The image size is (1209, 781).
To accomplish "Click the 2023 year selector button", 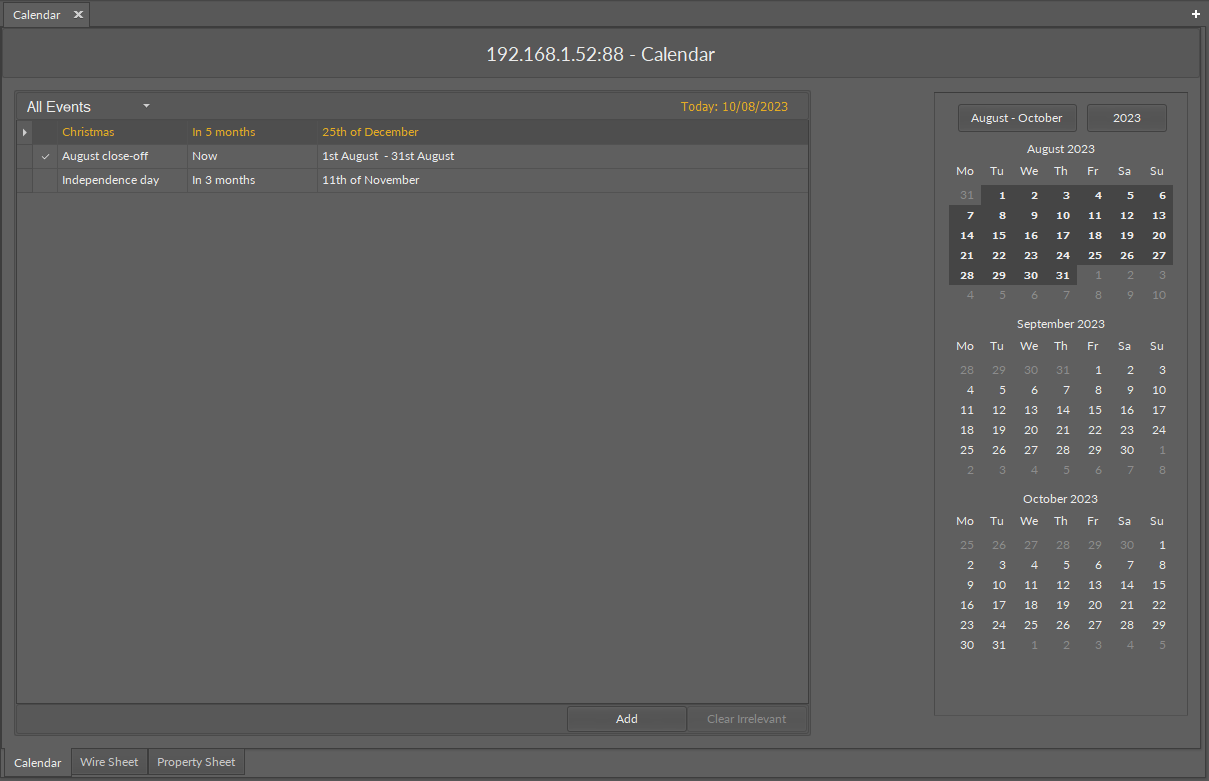I will (x=1126, y=117).
